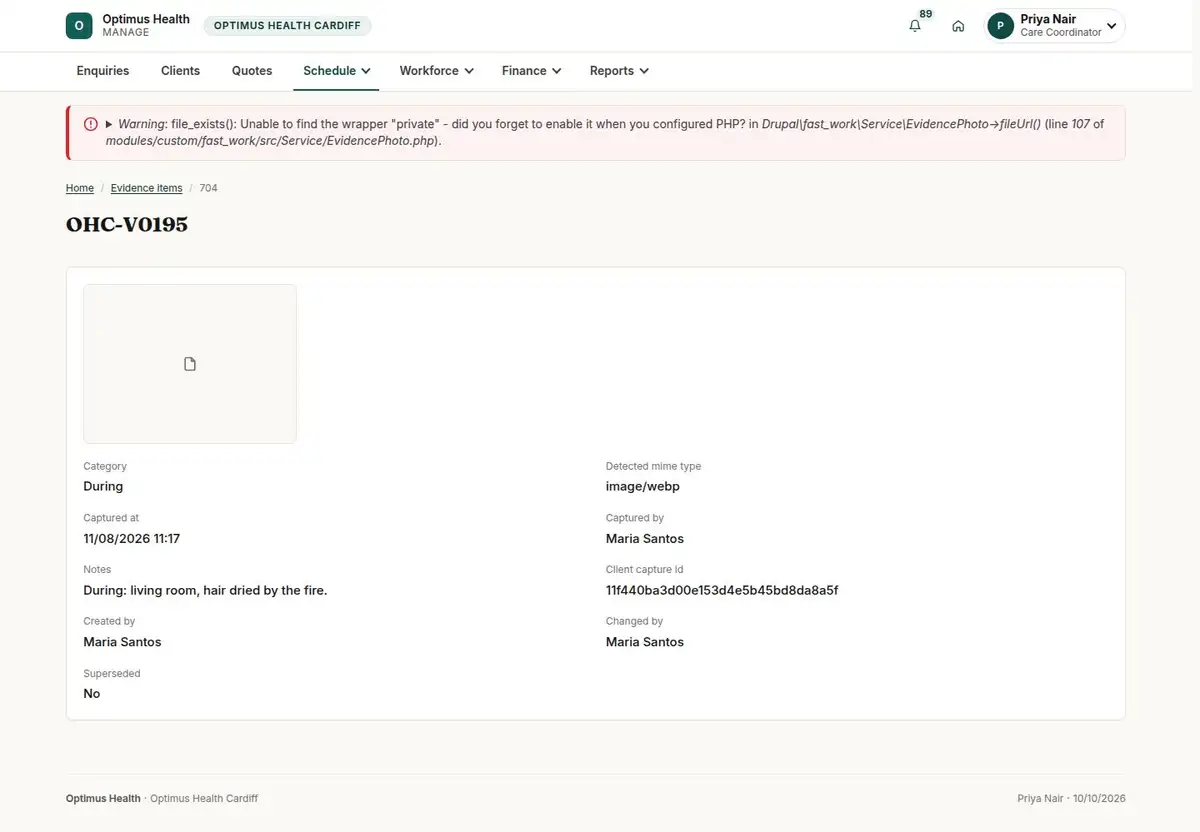Open the Clients section
Screen dimensions: 1200x832
181,71
